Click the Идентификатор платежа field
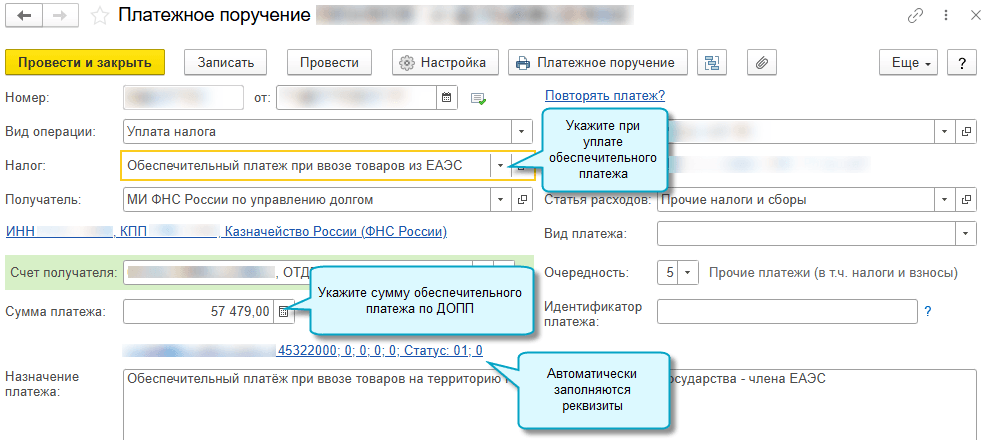 787,311
